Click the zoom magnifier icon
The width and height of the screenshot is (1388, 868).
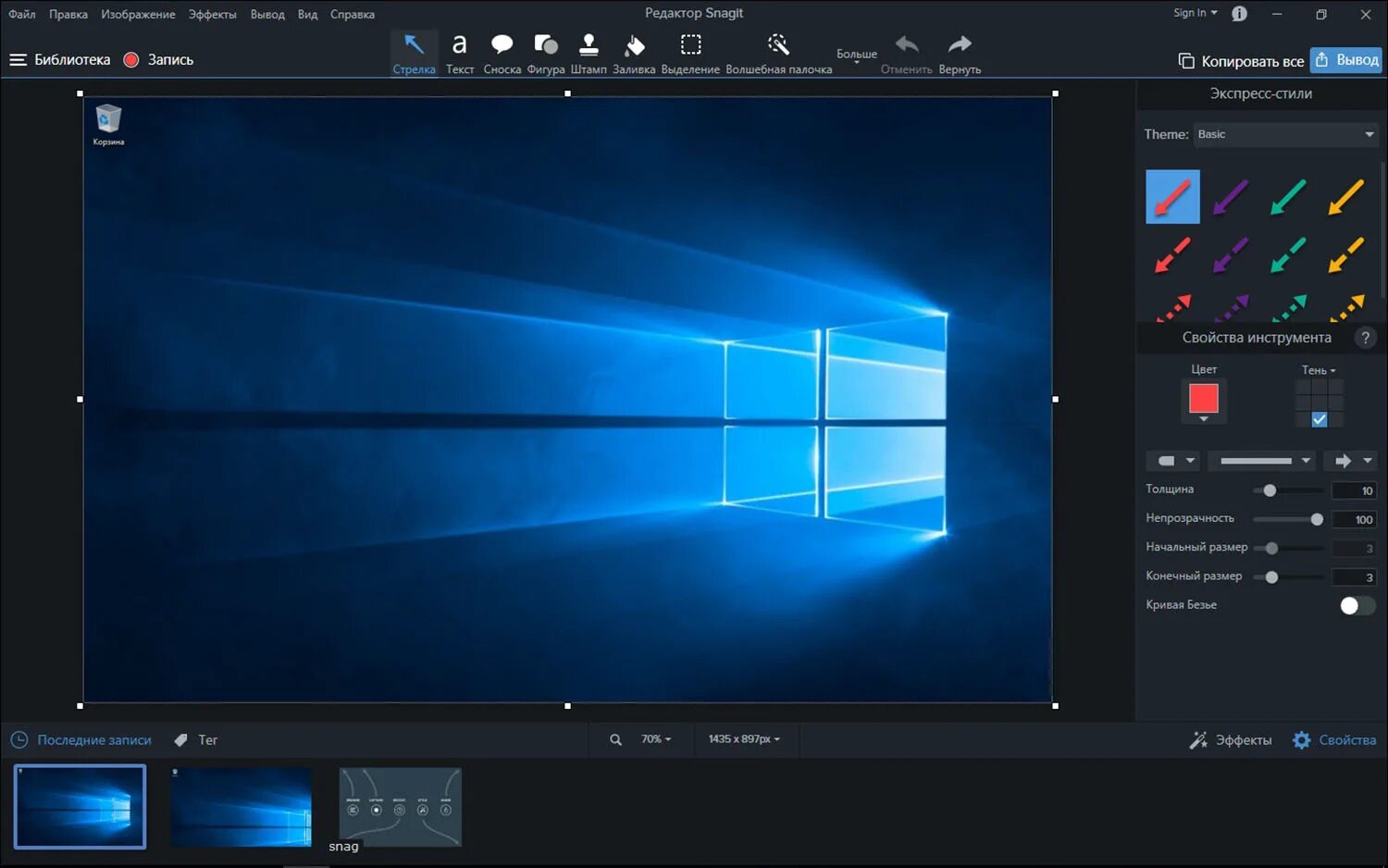tap(615, 739)
